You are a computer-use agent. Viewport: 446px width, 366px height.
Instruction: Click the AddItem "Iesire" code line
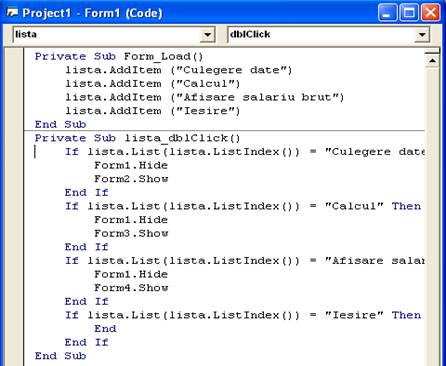coord(152,111)
